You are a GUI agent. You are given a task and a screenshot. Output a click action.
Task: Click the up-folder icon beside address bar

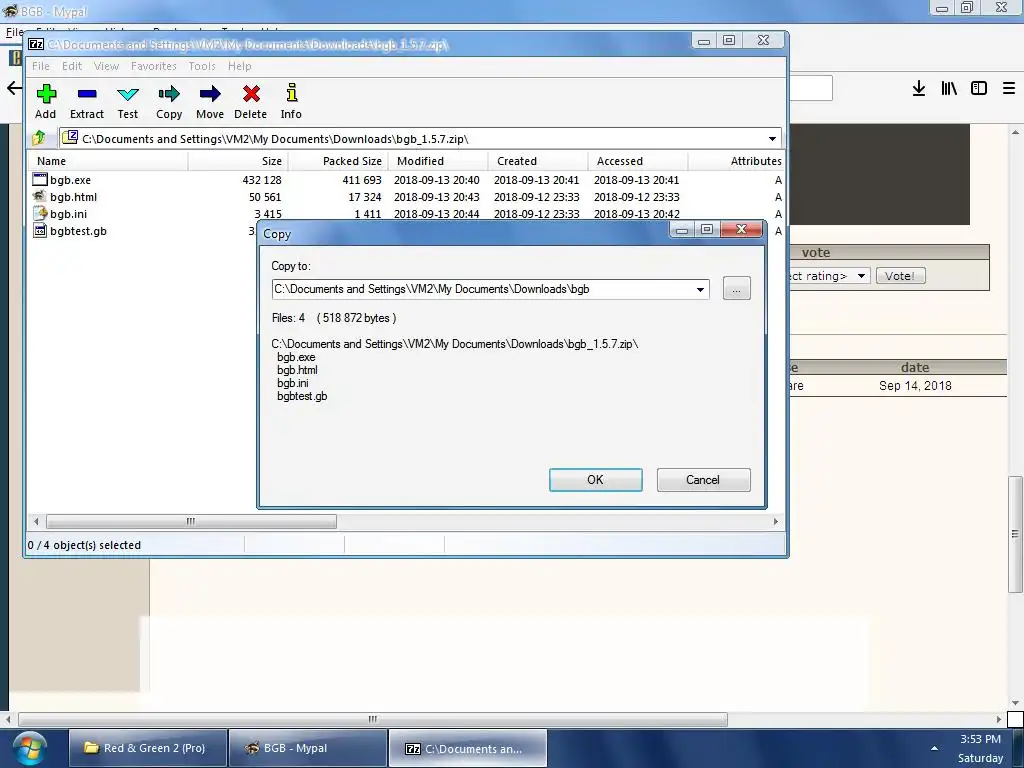[x=39, y=138]
